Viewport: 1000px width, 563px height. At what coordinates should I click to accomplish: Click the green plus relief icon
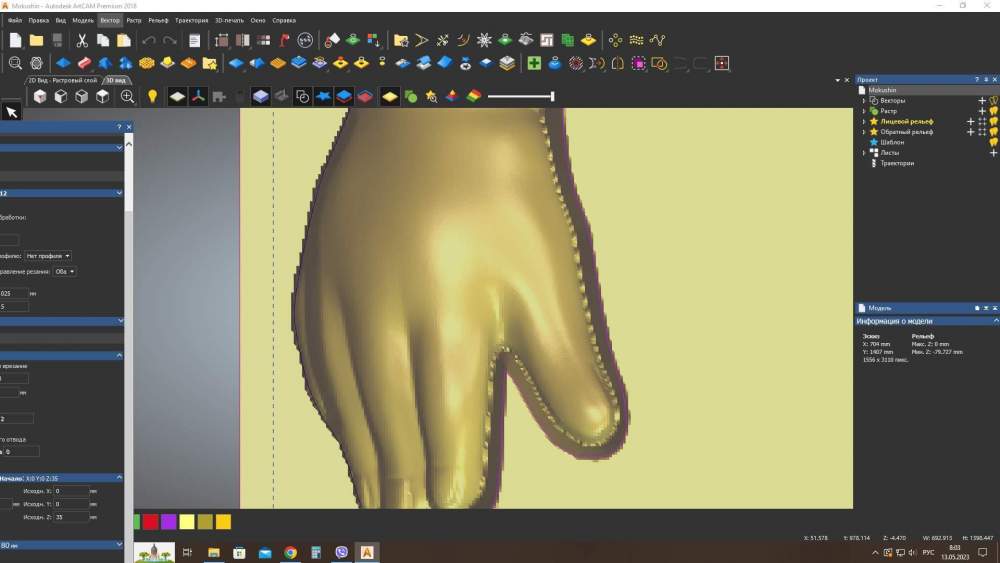(x=534, y=63)
